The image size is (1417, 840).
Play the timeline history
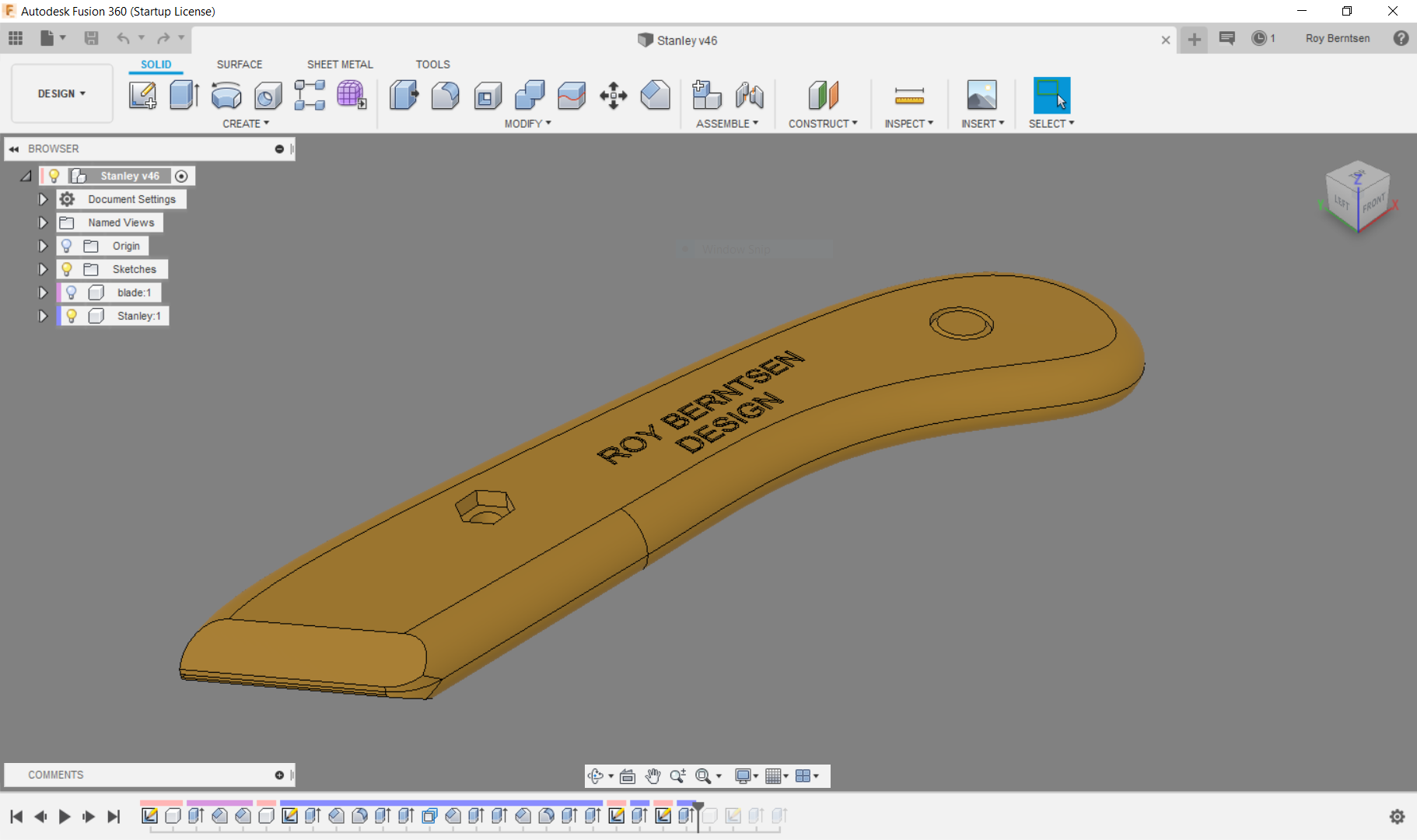[65, 816]
